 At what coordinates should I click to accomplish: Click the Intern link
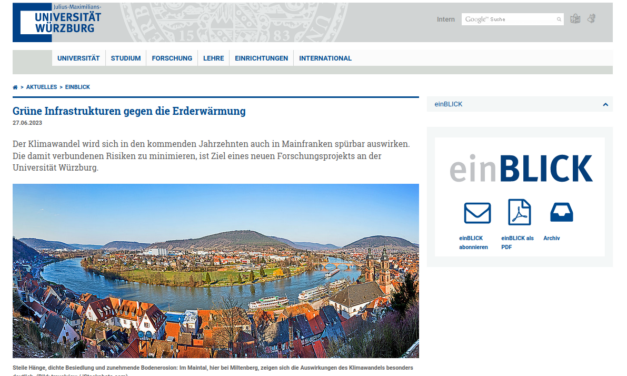tap(445, 19)
